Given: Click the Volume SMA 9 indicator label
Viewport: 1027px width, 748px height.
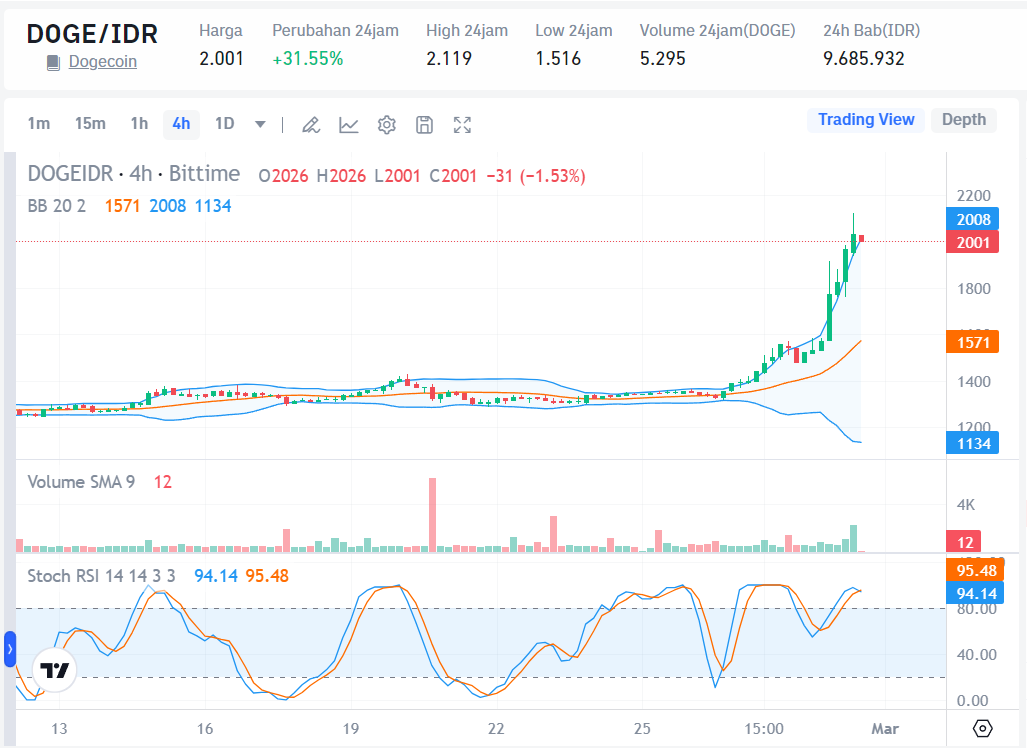Looking at the screenshot, I should 81,482.
